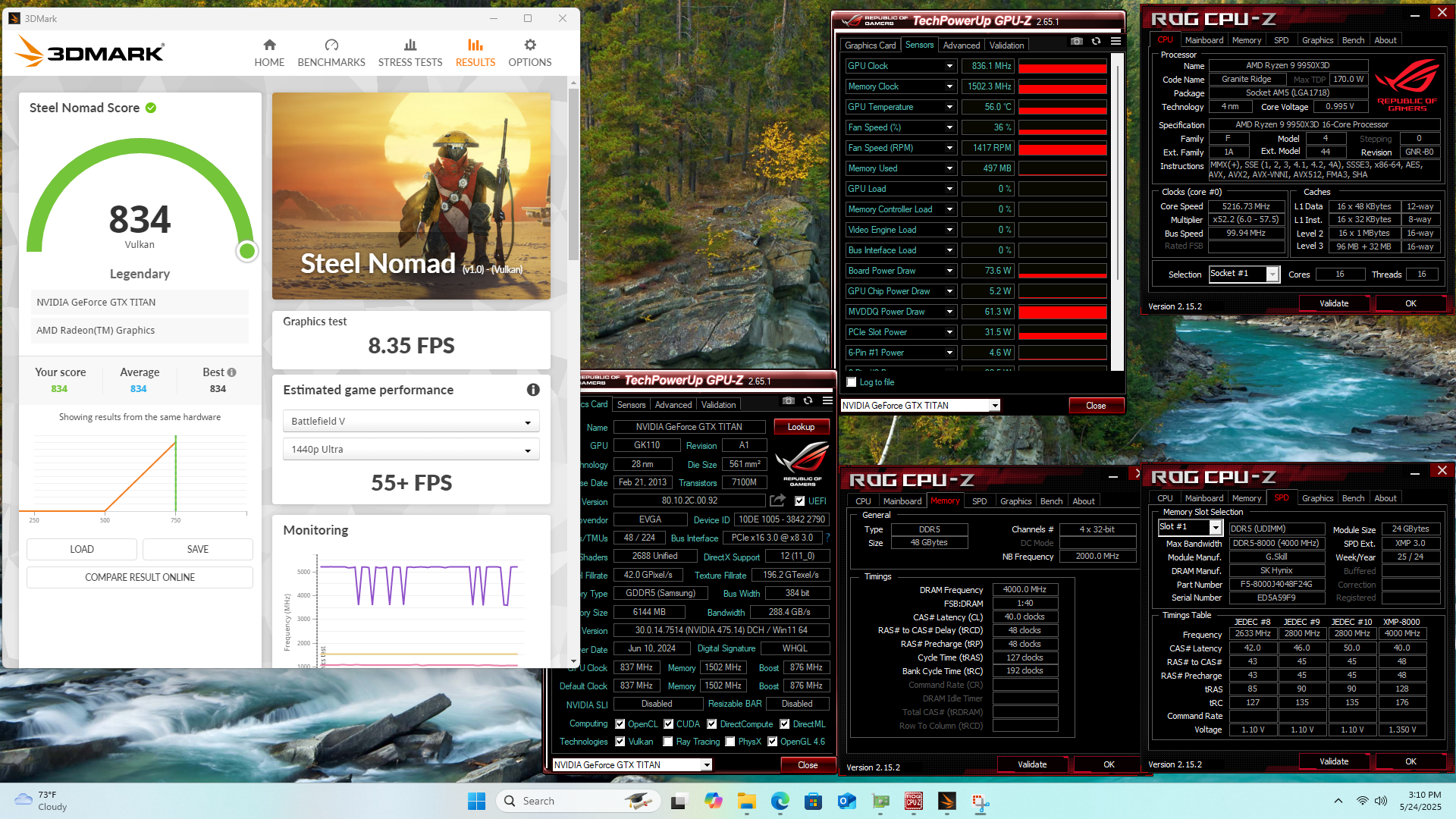Open Graphics tab in CPU-Z SPD window
Viewport: 1456px width, 819px height.
(1317, 498)
